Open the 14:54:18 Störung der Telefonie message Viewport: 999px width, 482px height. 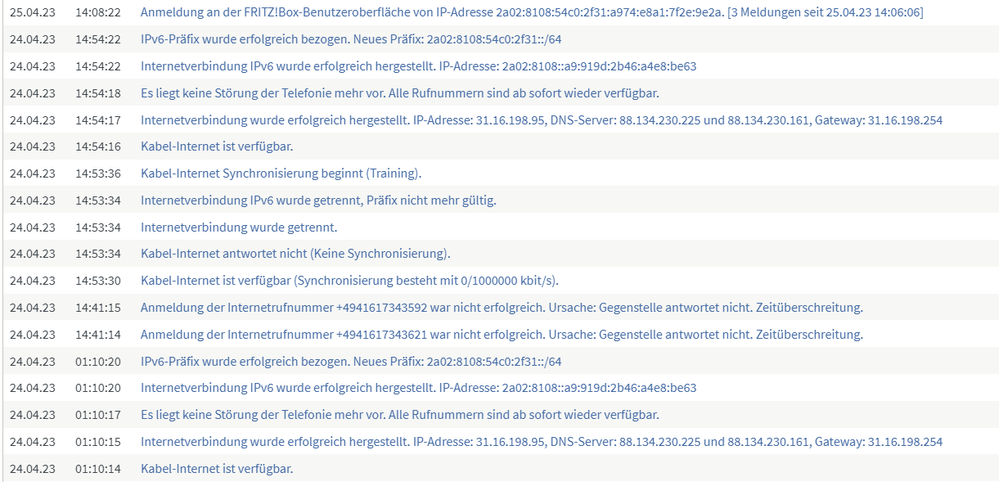[x=399, y=93]
